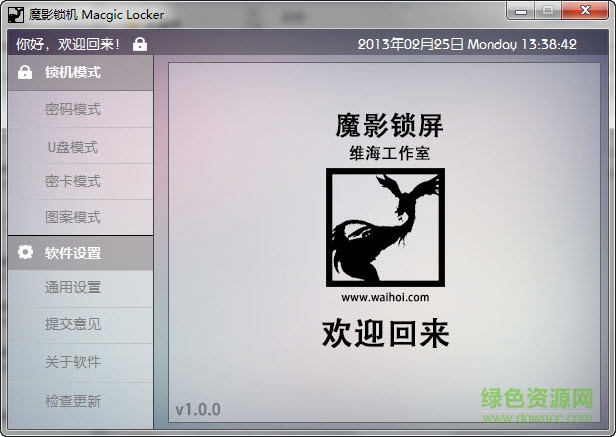Switch to 图案模式 pattern mode
The height and width of the screenshot is (437, 616).
(x=73, y=217)
